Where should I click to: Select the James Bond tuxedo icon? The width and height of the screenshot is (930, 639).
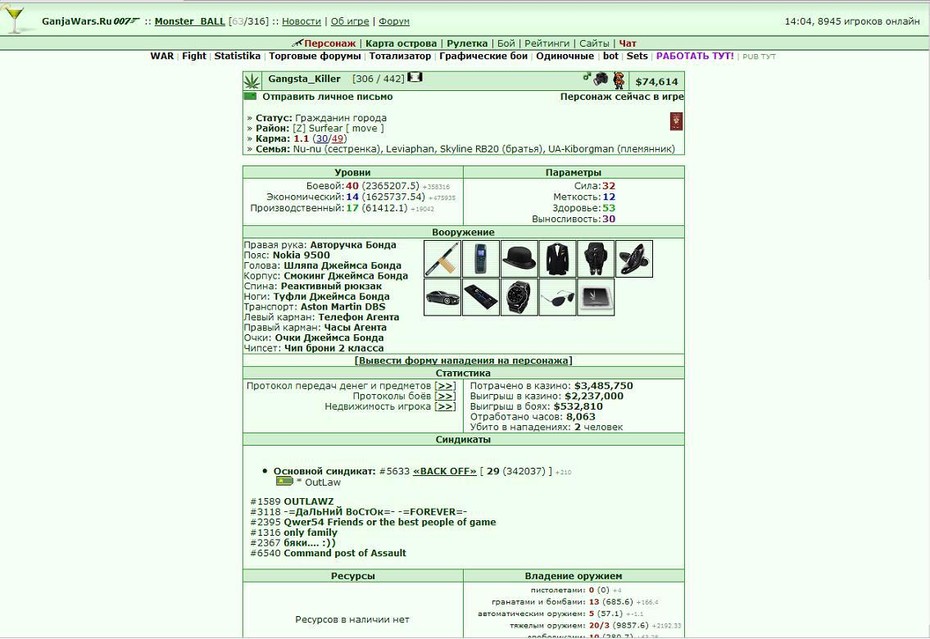pyautogui.click(x=558, y=259)
